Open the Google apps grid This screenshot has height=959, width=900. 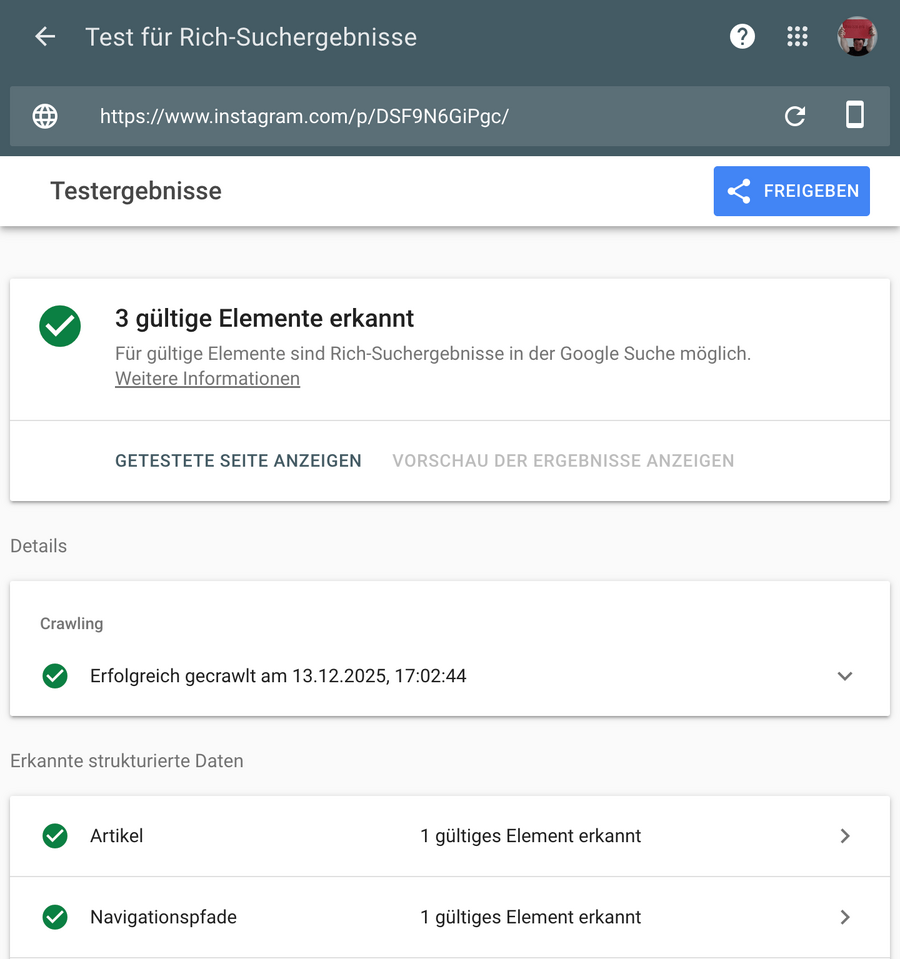797,36
